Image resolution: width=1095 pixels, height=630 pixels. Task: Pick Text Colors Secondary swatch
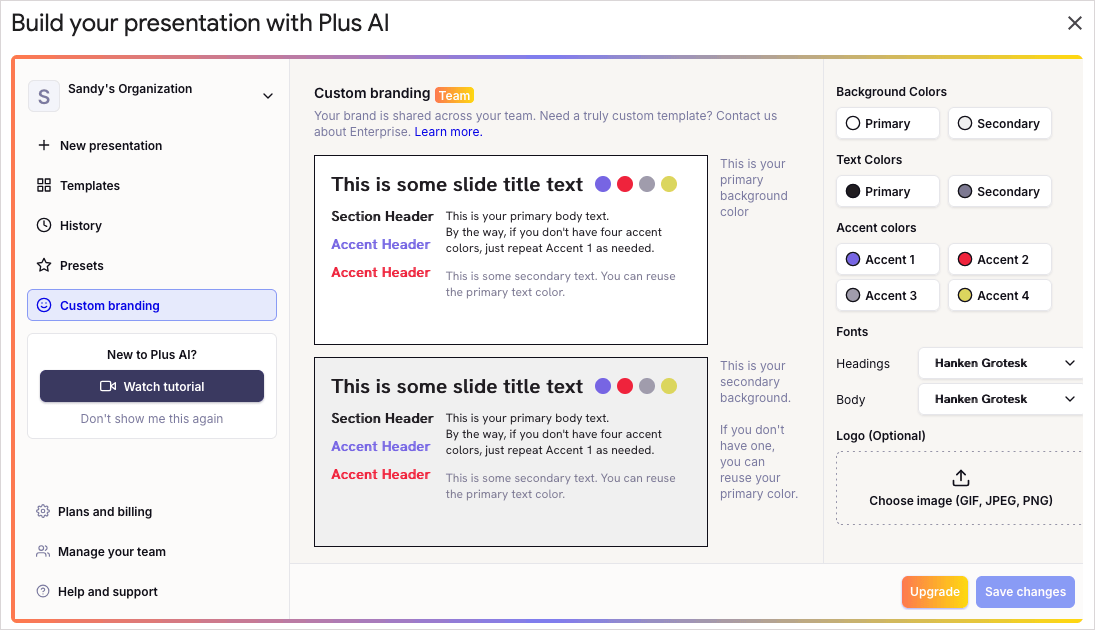[999, 191]
